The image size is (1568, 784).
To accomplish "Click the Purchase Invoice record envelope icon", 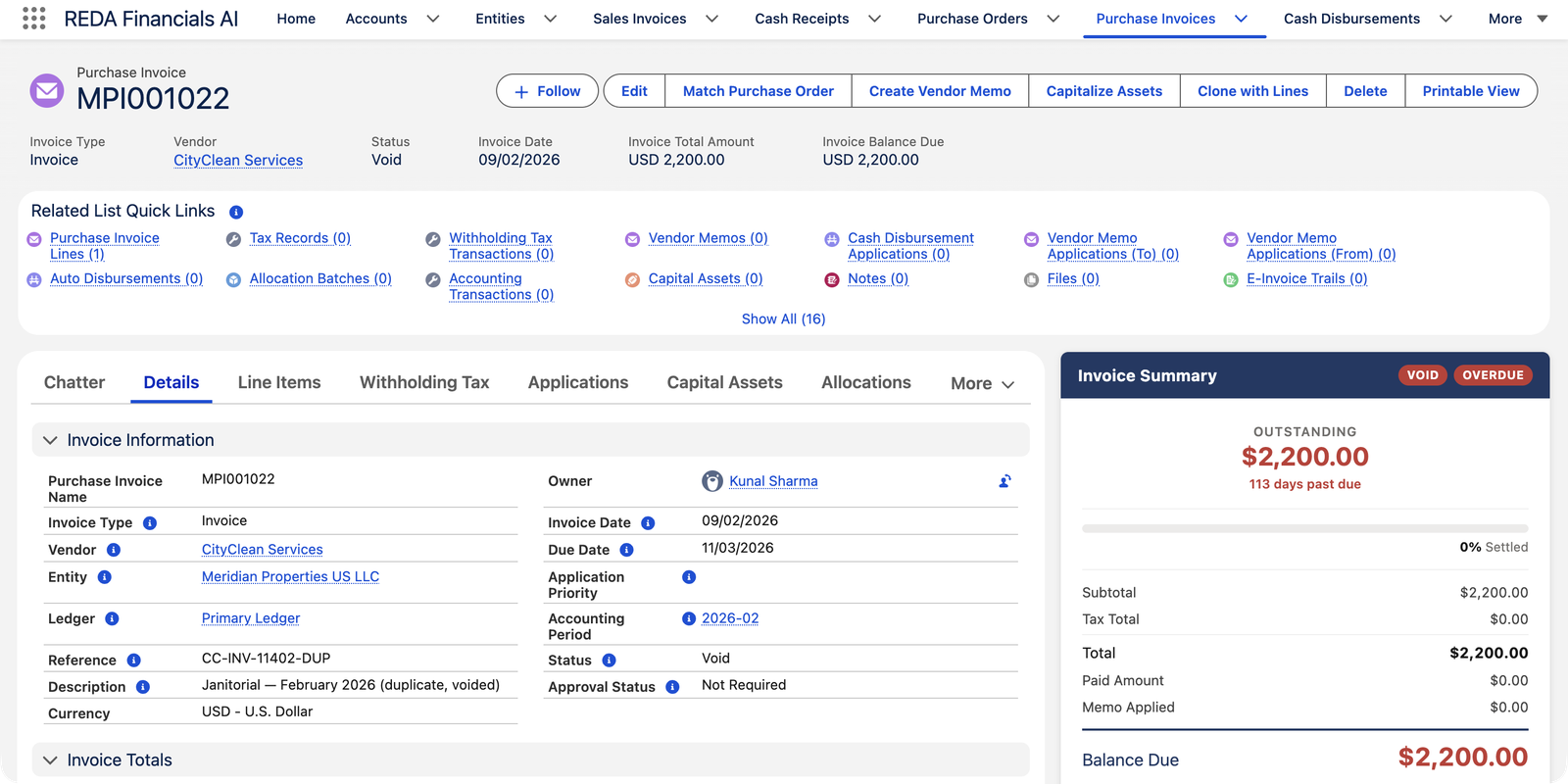I will pyautogui.click(x=47, y=91).
